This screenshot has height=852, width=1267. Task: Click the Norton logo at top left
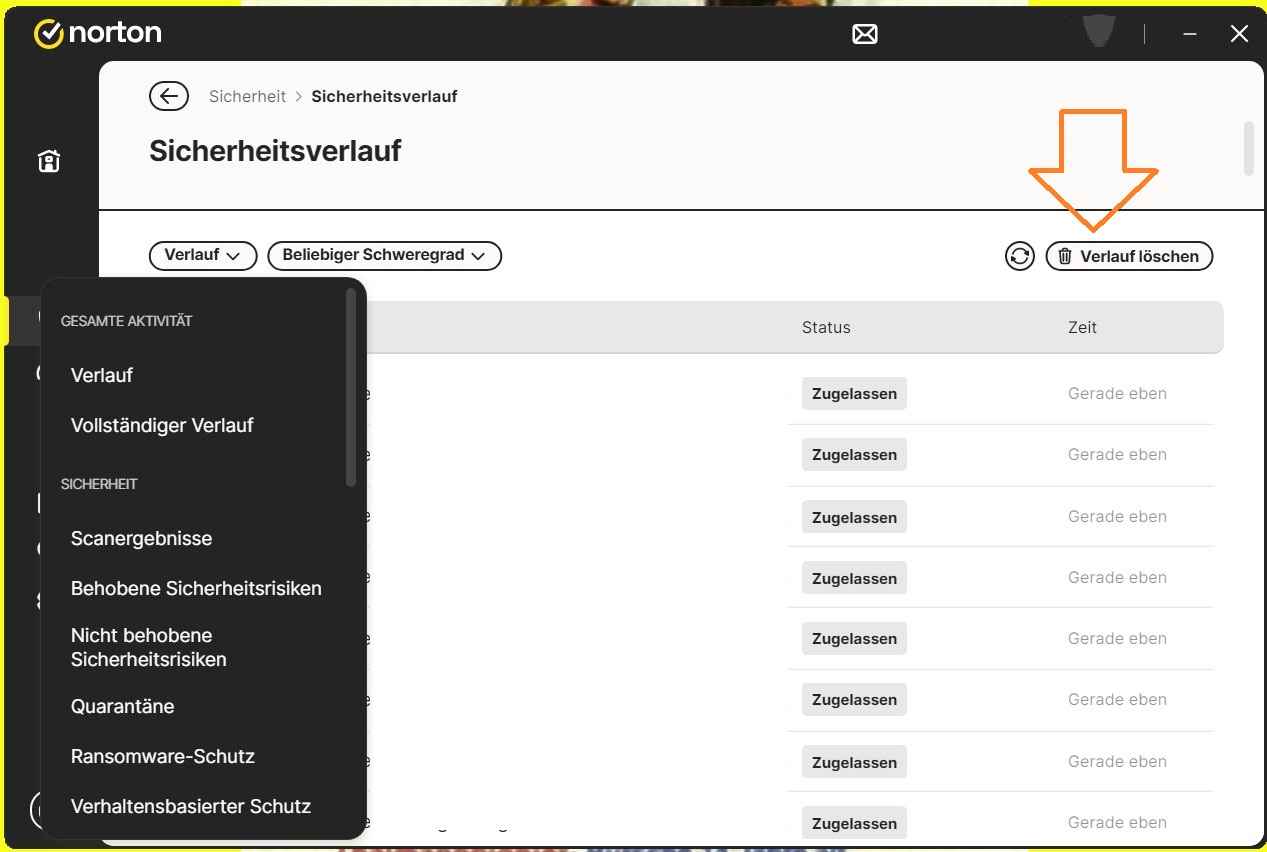[98, 34]
